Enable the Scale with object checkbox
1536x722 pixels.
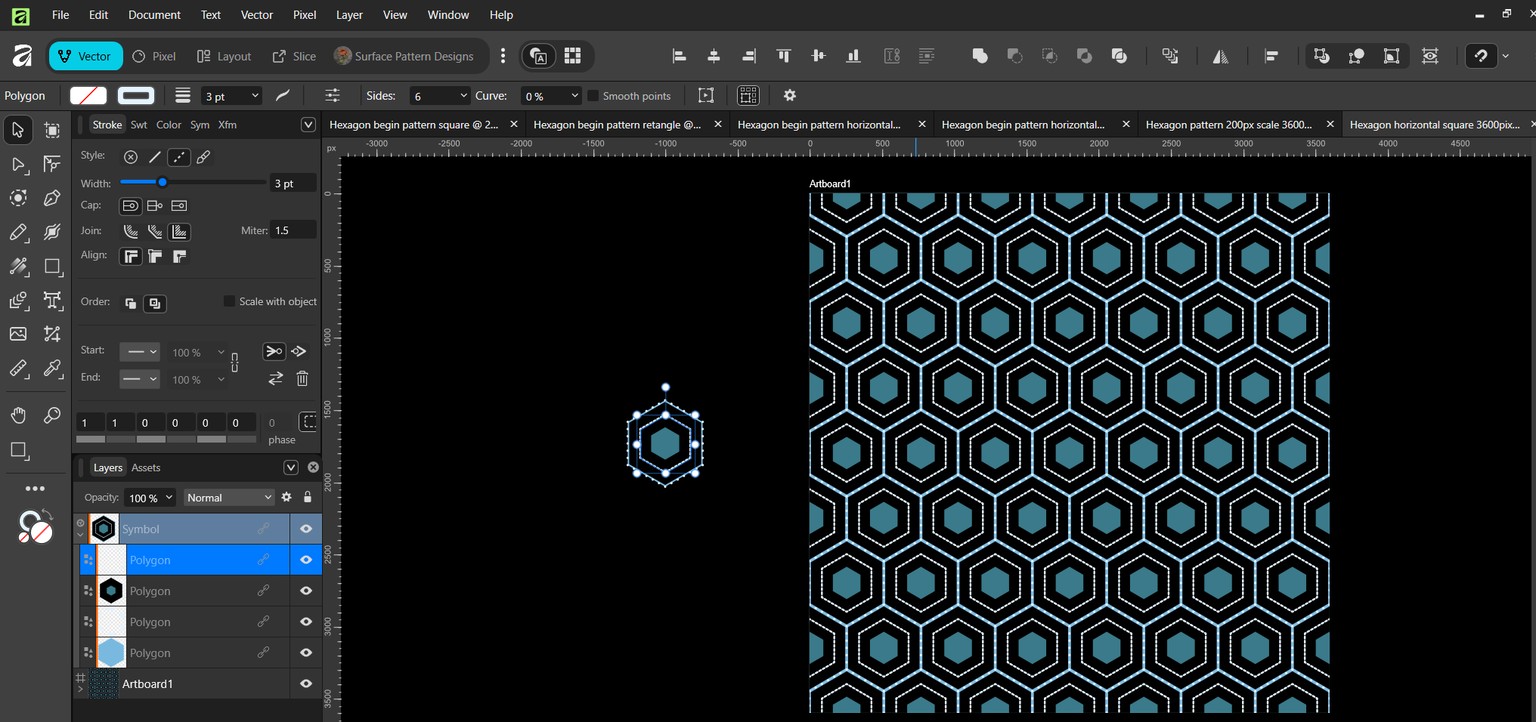click(x=229, y=301)
